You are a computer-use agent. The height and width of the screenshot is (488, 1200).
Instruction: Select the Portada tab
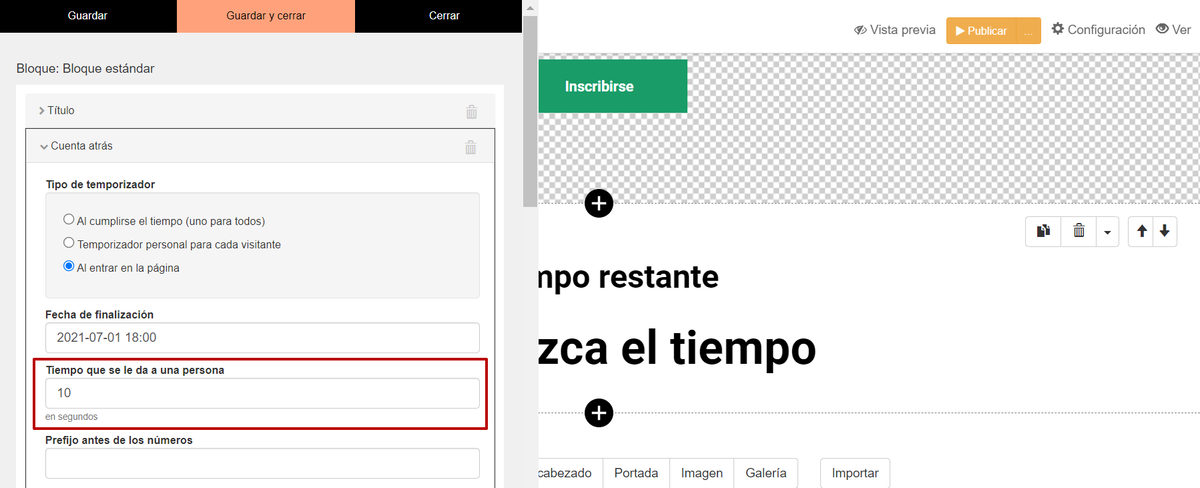(x=636, y=473)
